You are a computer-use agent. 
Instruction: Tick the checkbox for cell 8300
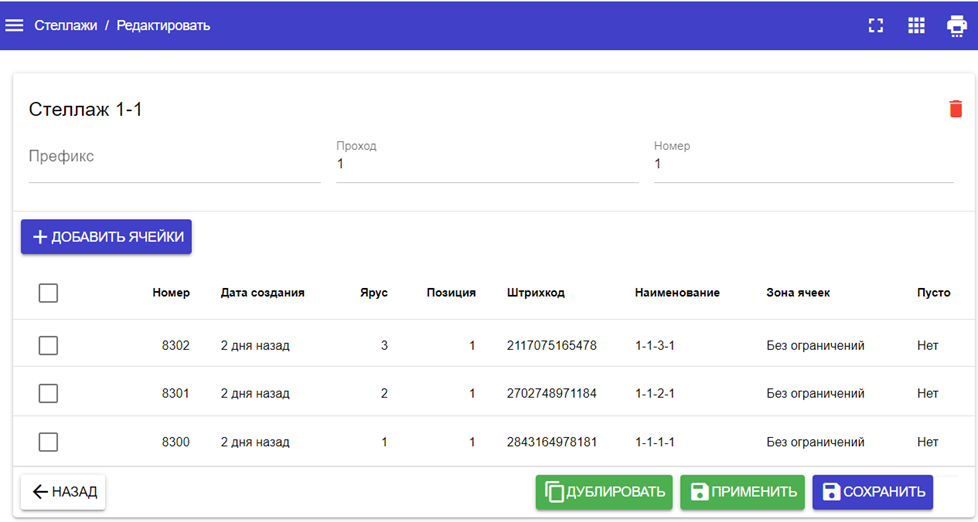pos(48,442)
